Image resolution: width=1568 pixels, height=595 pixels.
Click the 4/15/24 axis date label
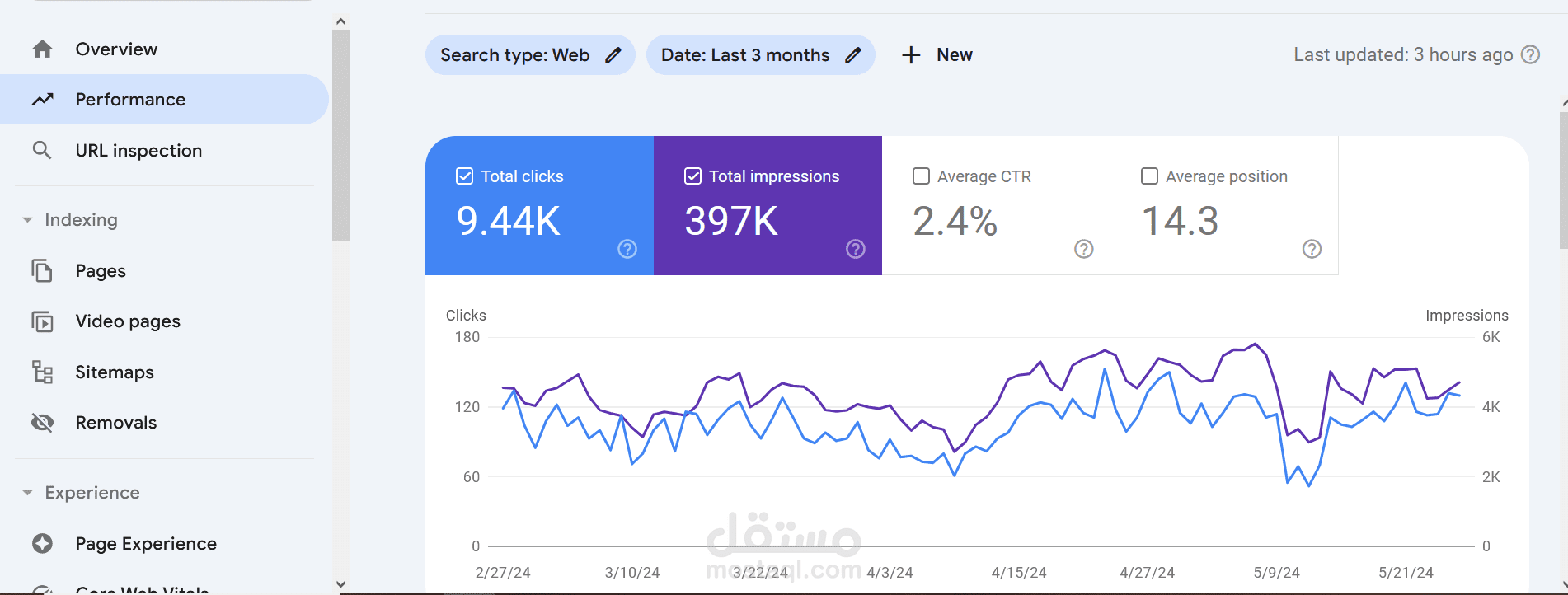point(1019,573)
